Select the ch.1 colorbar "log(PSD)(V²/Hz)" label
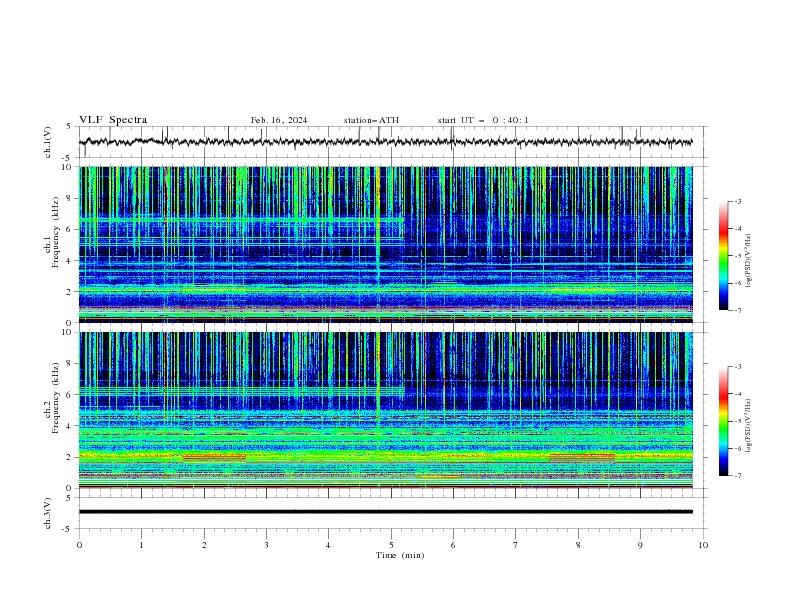792x612 pixels. (x=749, y=261)
